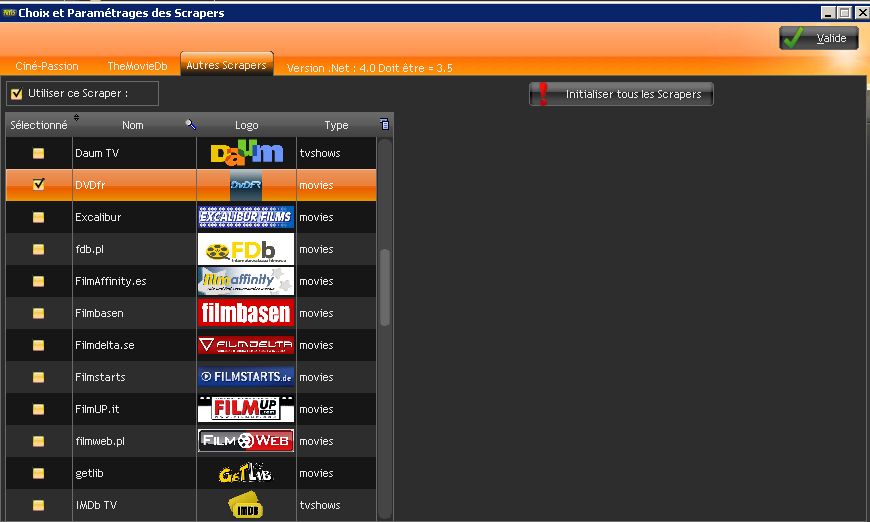Click the yellow IMDb logo

(246, 505)
